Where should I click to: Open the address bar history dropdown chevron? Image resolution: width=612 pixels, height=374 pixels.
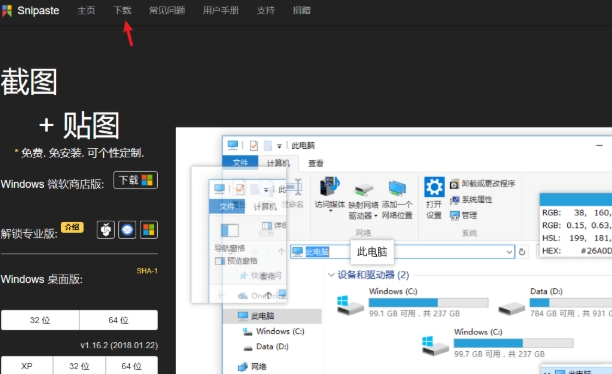[x=509, y=252]
